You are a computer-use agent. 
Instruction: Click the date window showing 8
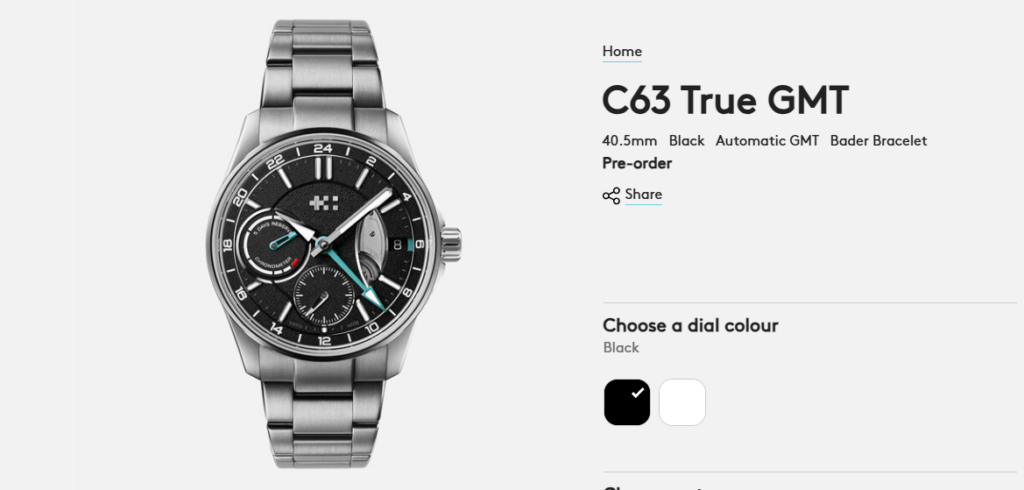396,244
